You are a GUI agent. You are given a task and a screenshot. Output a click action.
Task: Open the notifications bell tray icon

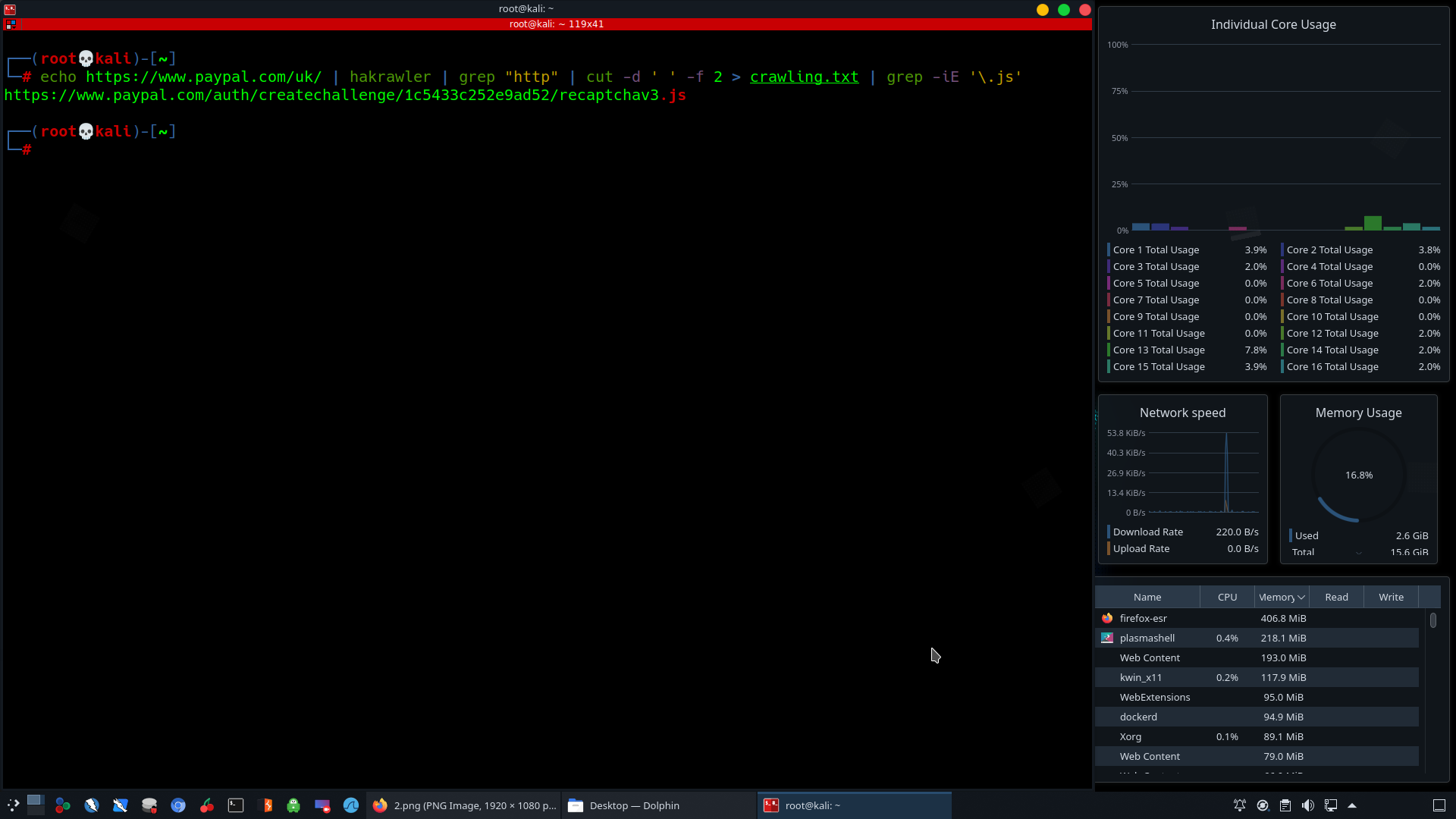tap(1239, 805)
